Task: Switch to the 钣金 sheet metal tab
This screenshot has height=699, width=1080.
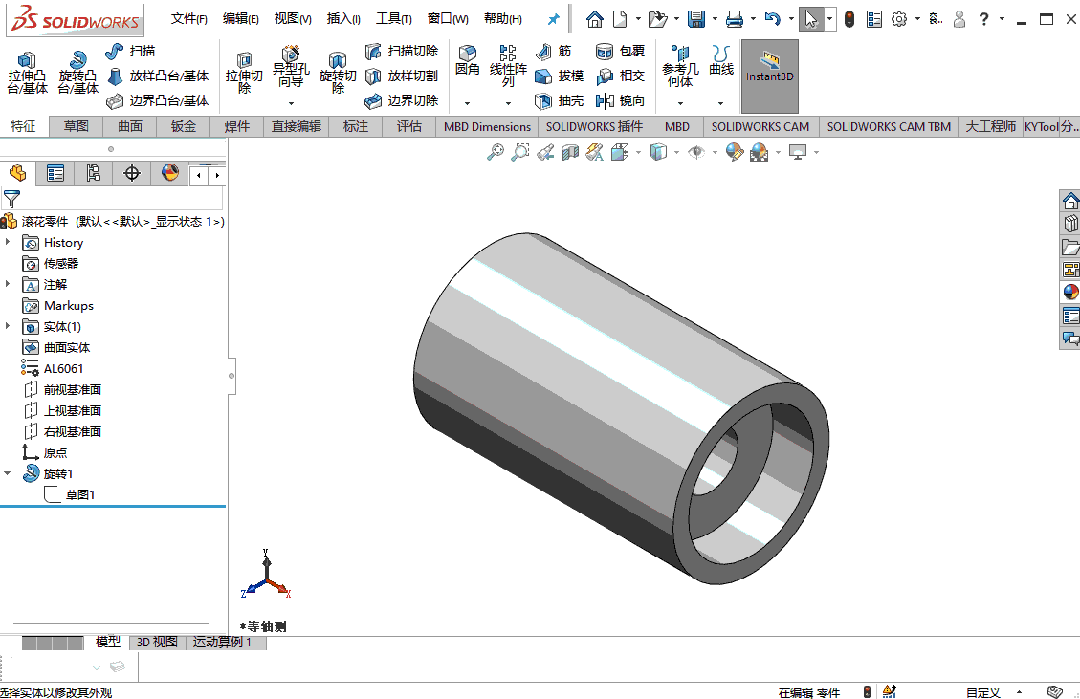Action: click(183, 126)
